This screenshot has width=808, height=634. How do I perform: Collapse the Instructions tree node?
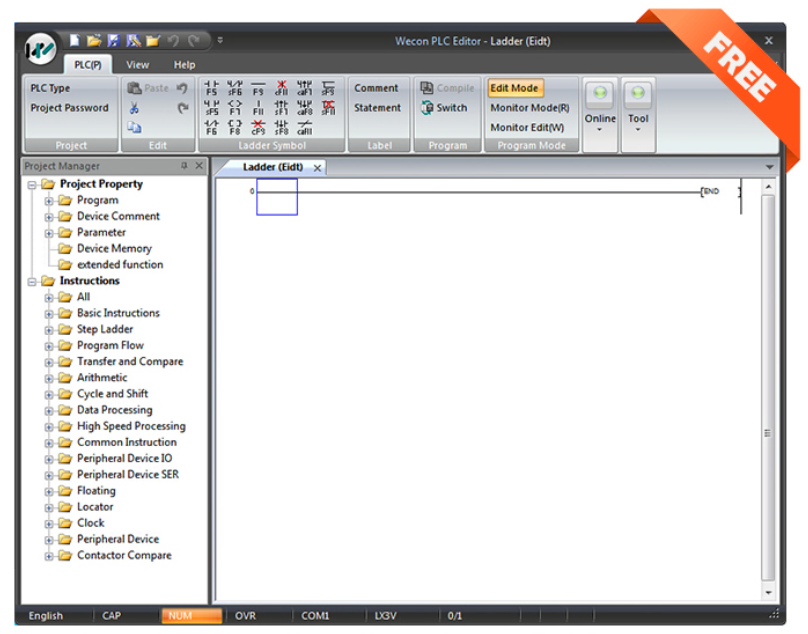tap(32, 281)
